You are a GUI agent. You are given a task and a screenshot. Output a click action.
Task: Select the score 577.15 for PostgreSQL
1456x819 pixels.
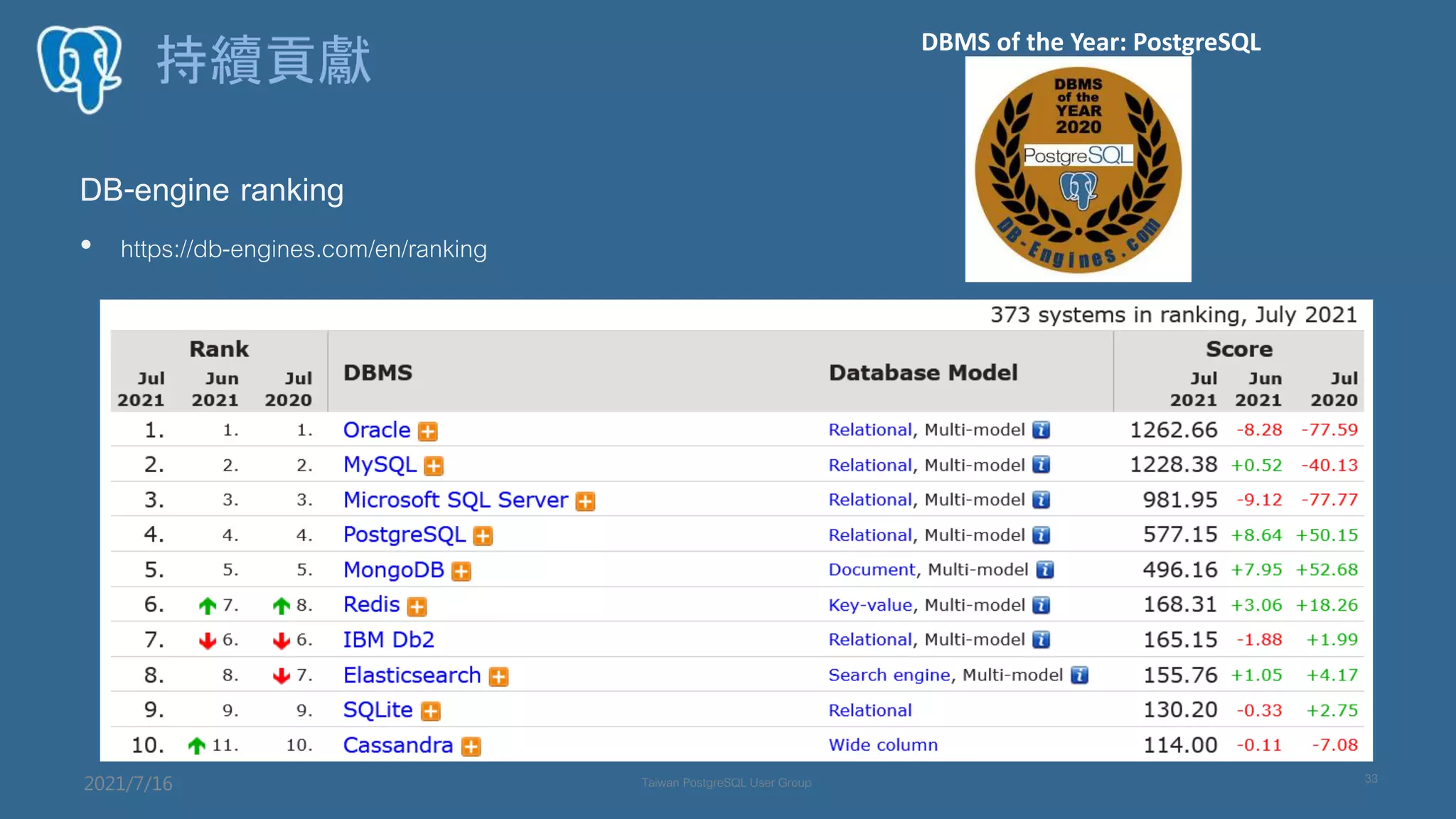(x=1180, y=534)
